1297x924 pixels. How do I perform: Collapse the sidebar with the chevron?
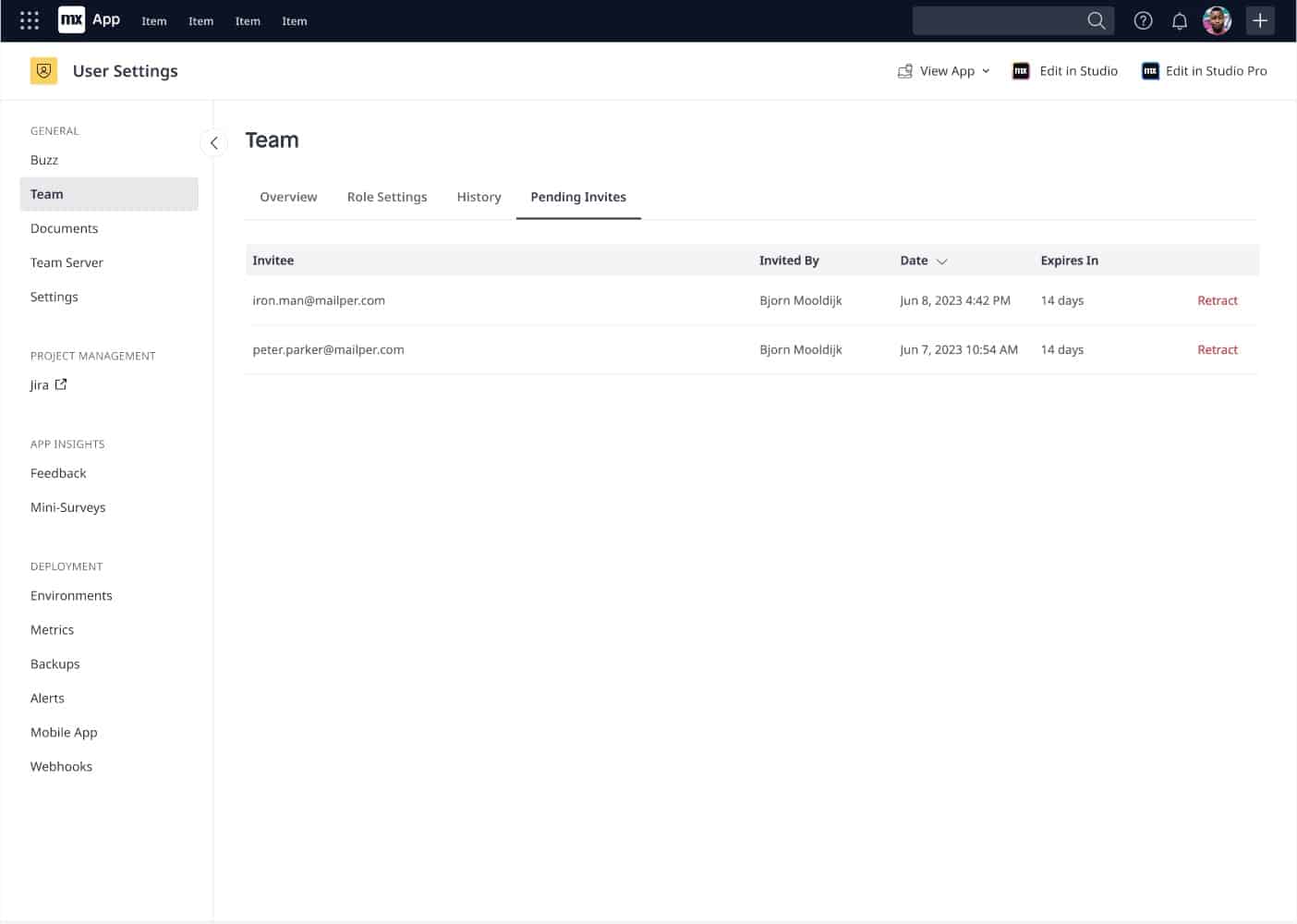pos(213,143)
